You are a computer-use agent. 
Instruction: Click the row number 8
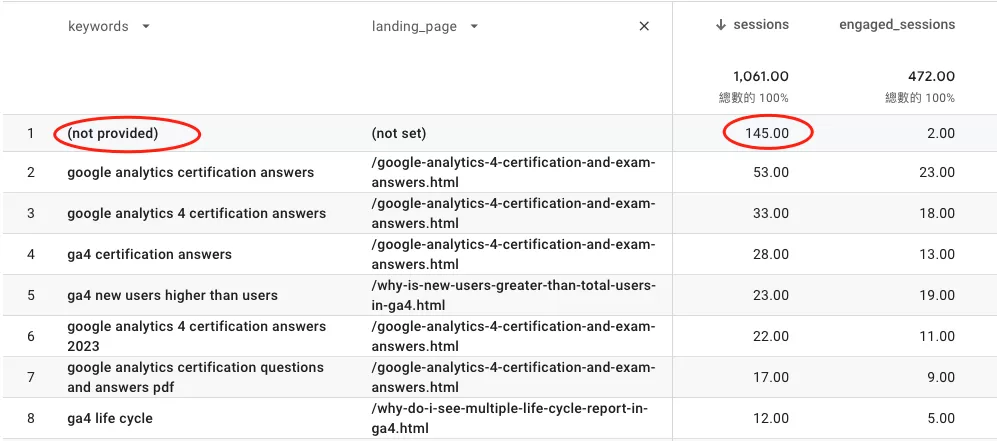point(31,418)
